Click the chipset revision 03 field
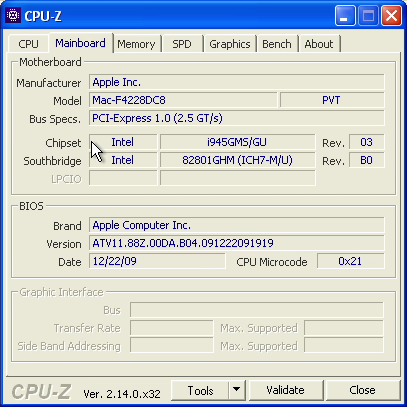Screen dimensions: 407x407 tap(367, 142)
